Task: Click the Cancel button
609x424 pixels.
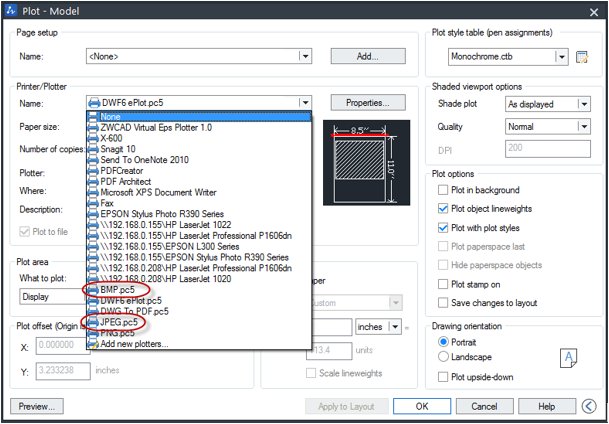Action: (x=484, y=407)
